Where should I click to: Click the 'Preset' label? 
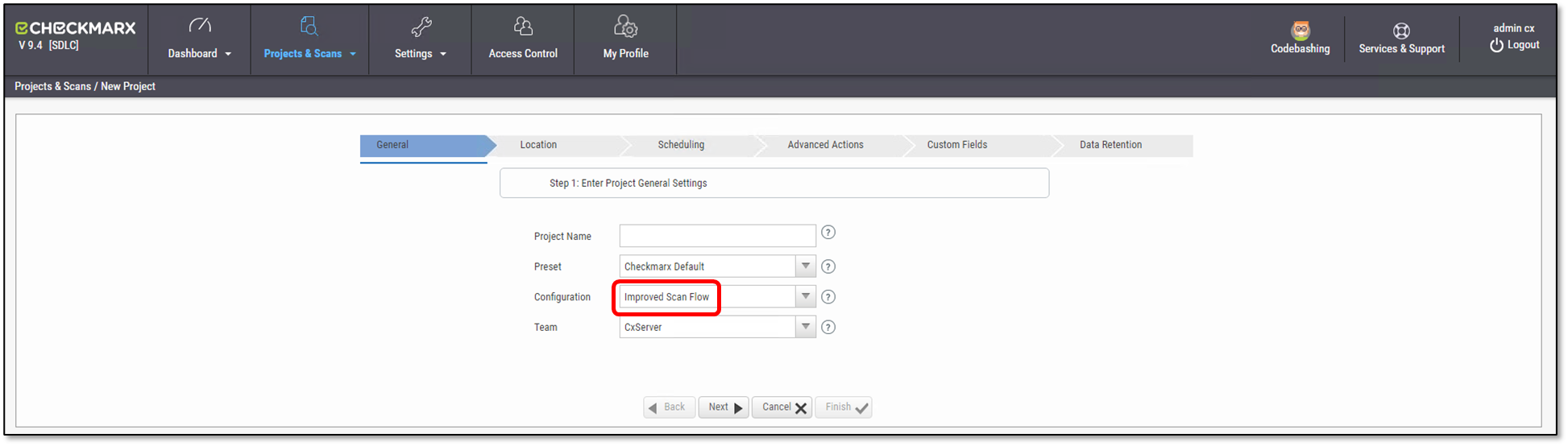(x=547, y=266)
